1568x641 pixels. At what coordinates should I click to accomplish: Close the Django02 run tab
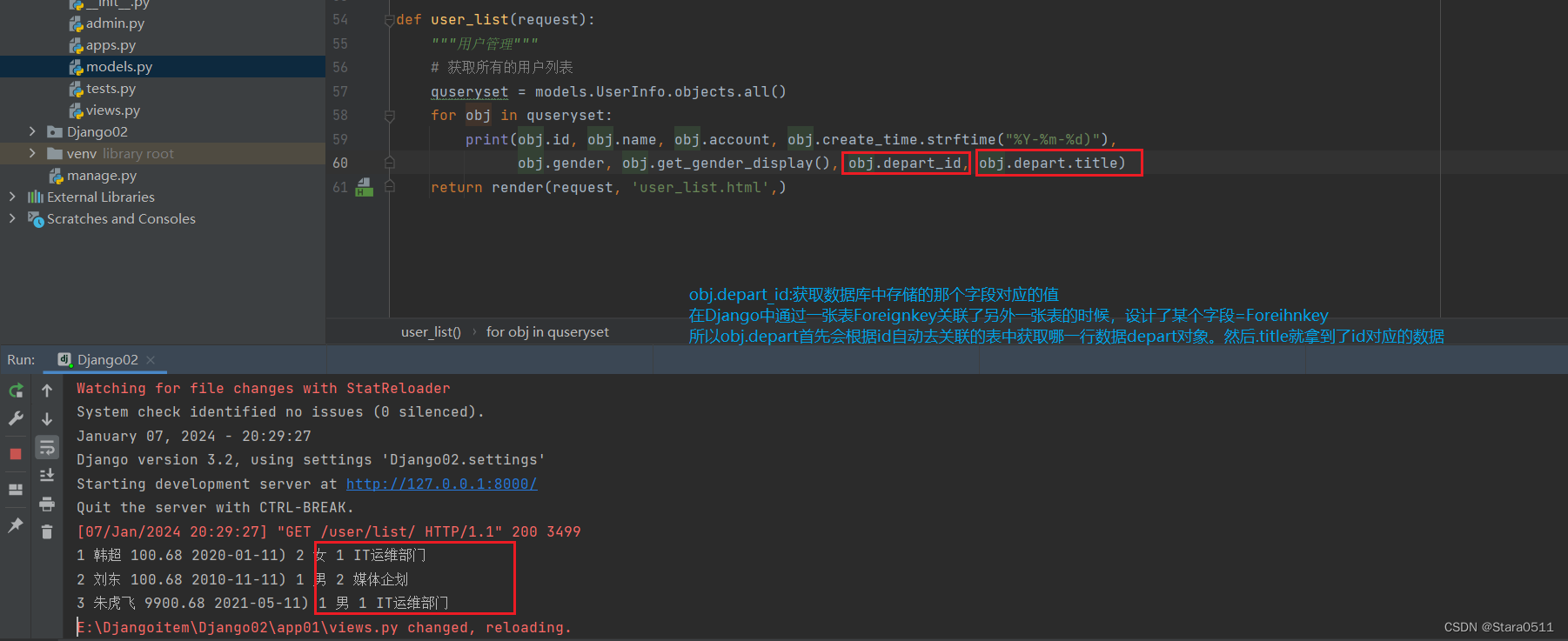151,359
